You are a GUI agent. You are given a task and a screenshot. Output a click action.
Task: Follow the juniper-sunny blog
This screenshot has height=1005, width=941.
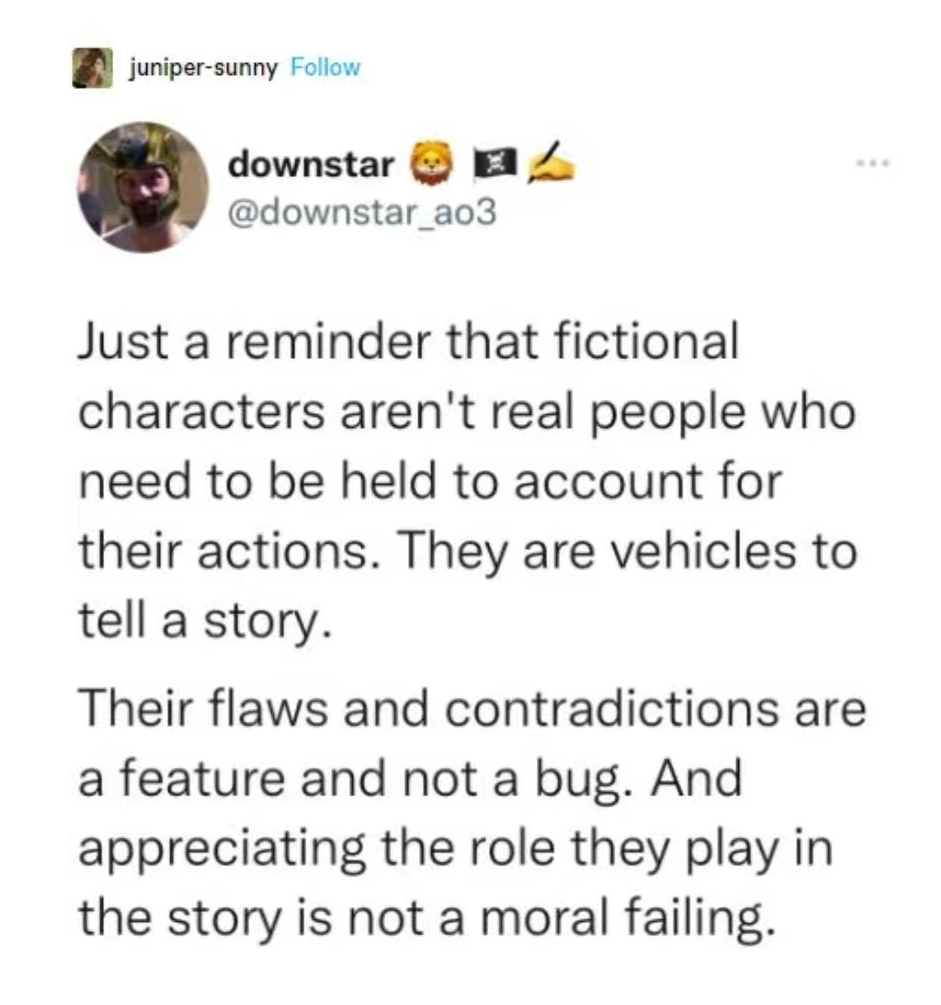pos(323,68)
